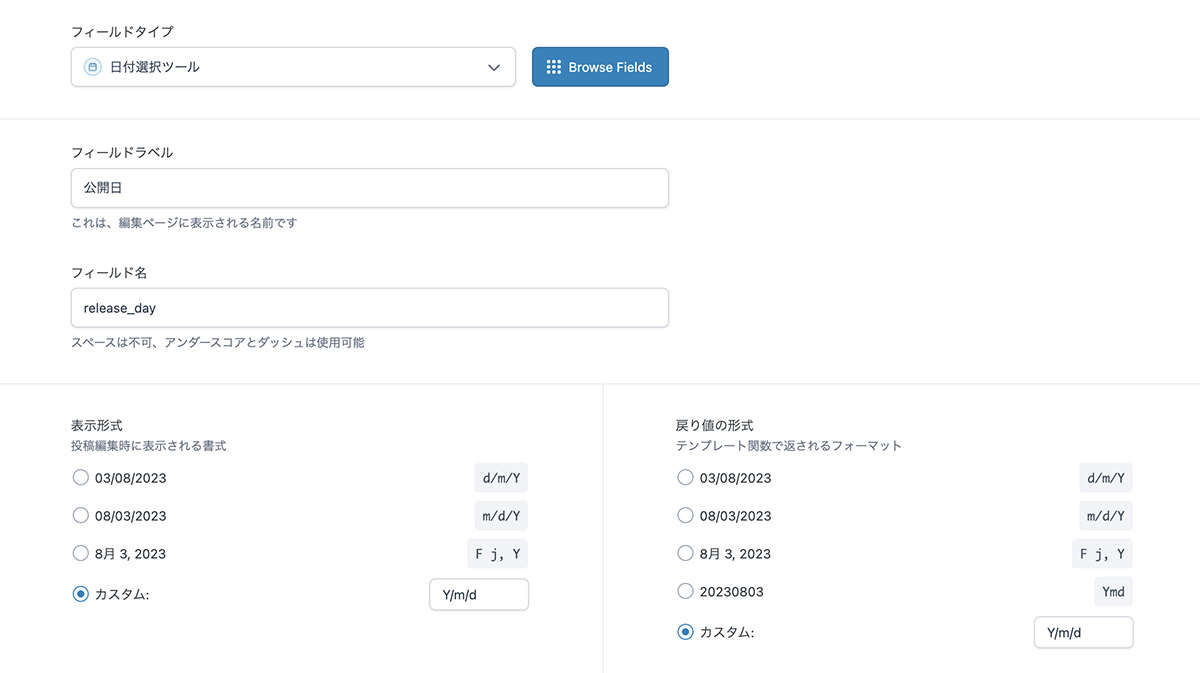Screen dimensions: 1200x673
Task: Click the Browse Fields button
Action: pyautogui.click(x=600, y=67)
